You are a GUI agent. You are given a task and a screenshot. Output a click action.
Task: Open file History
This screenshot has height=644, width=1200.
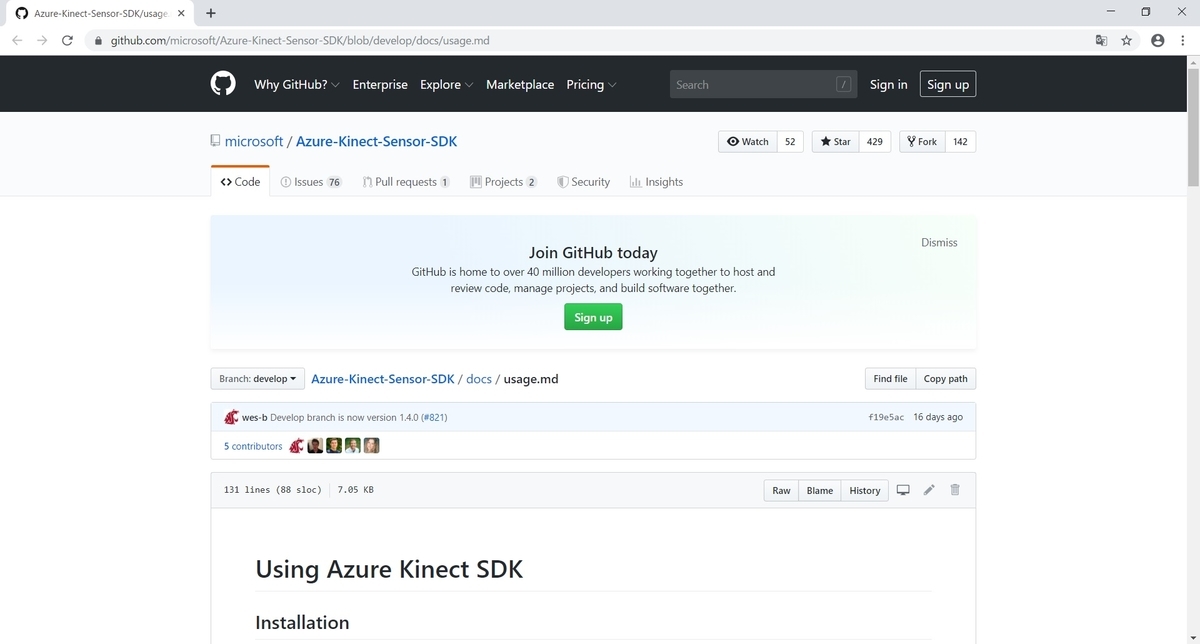pos(865,490)
